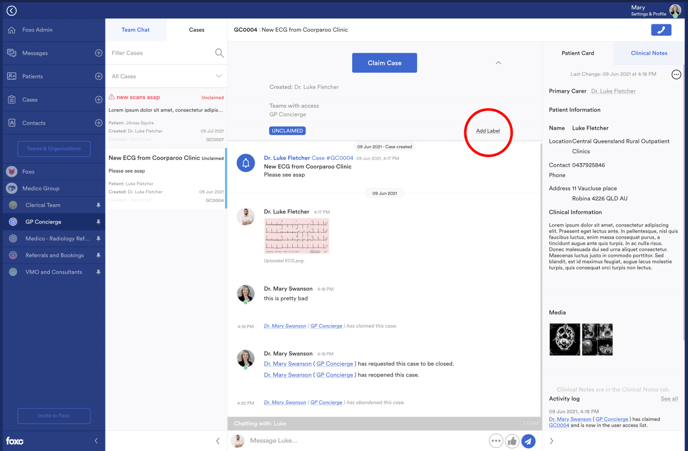This screenshot has height=451, width=688.
Task: Switch to the Cases tab
Action: [x=197, y=30]
